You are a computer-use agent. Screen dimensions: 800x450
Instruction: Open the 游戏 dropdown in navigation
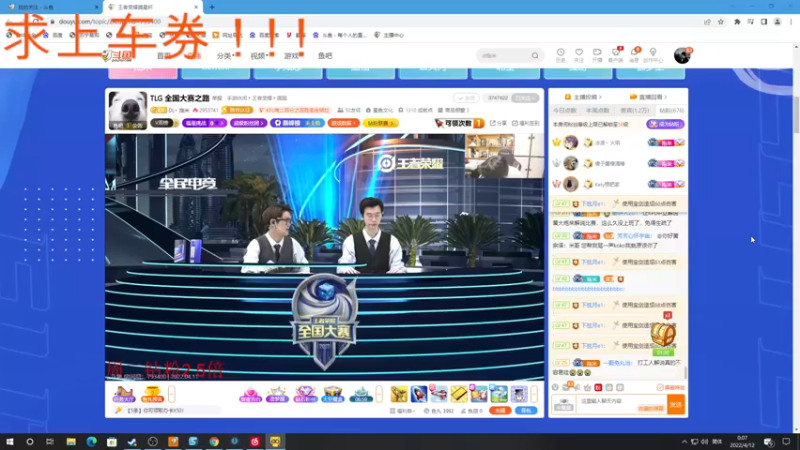coord(292,56)
